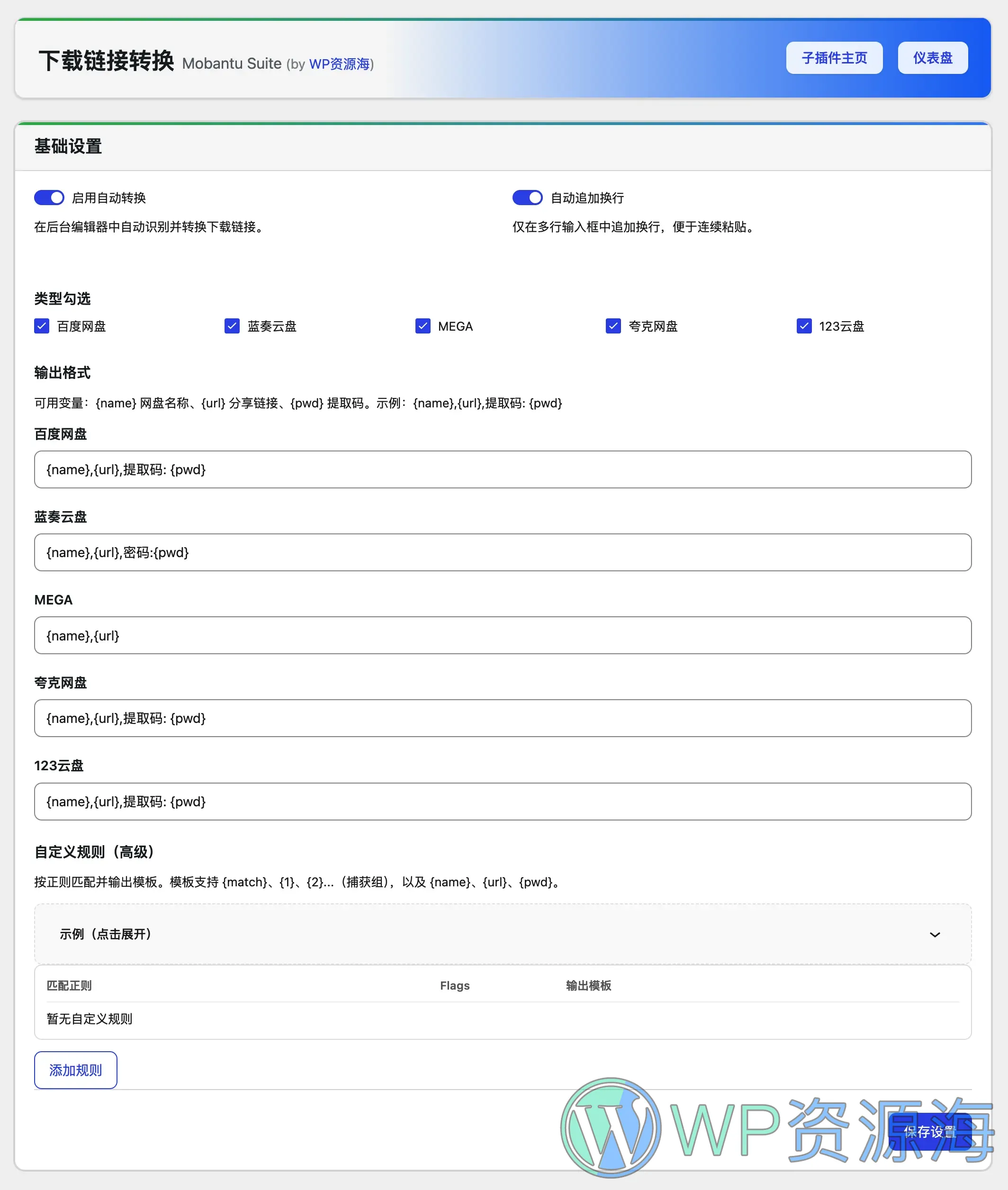Disable the 启用自动转换 toggle
The height and width of the screenshot is (1190, 1008).
click(x=49, y=197)
